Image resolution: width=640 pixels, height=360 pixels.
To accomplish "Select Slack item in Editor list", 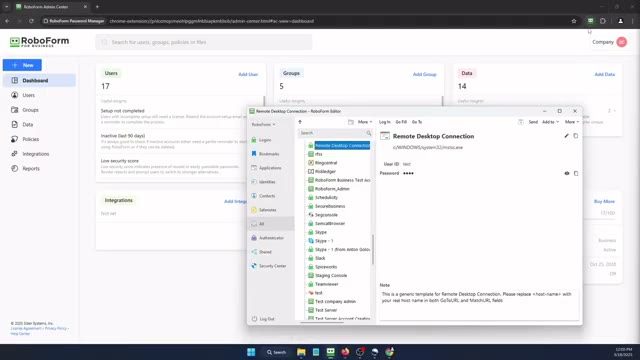I will tap(320, 258).
